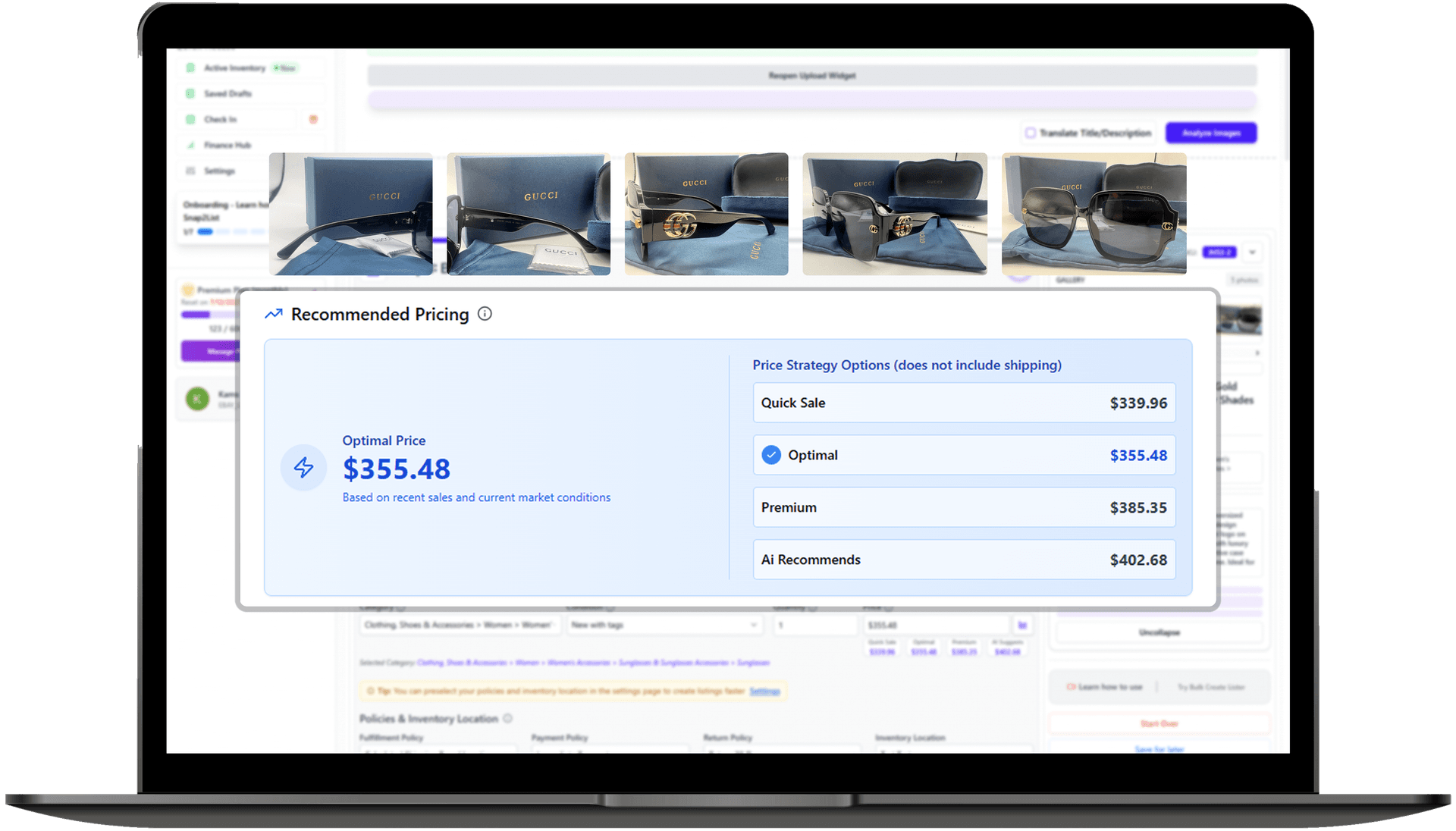Click the calculator icon beside the Price field
This screenshot has height=831, width=1456.
pos(1022,625)
